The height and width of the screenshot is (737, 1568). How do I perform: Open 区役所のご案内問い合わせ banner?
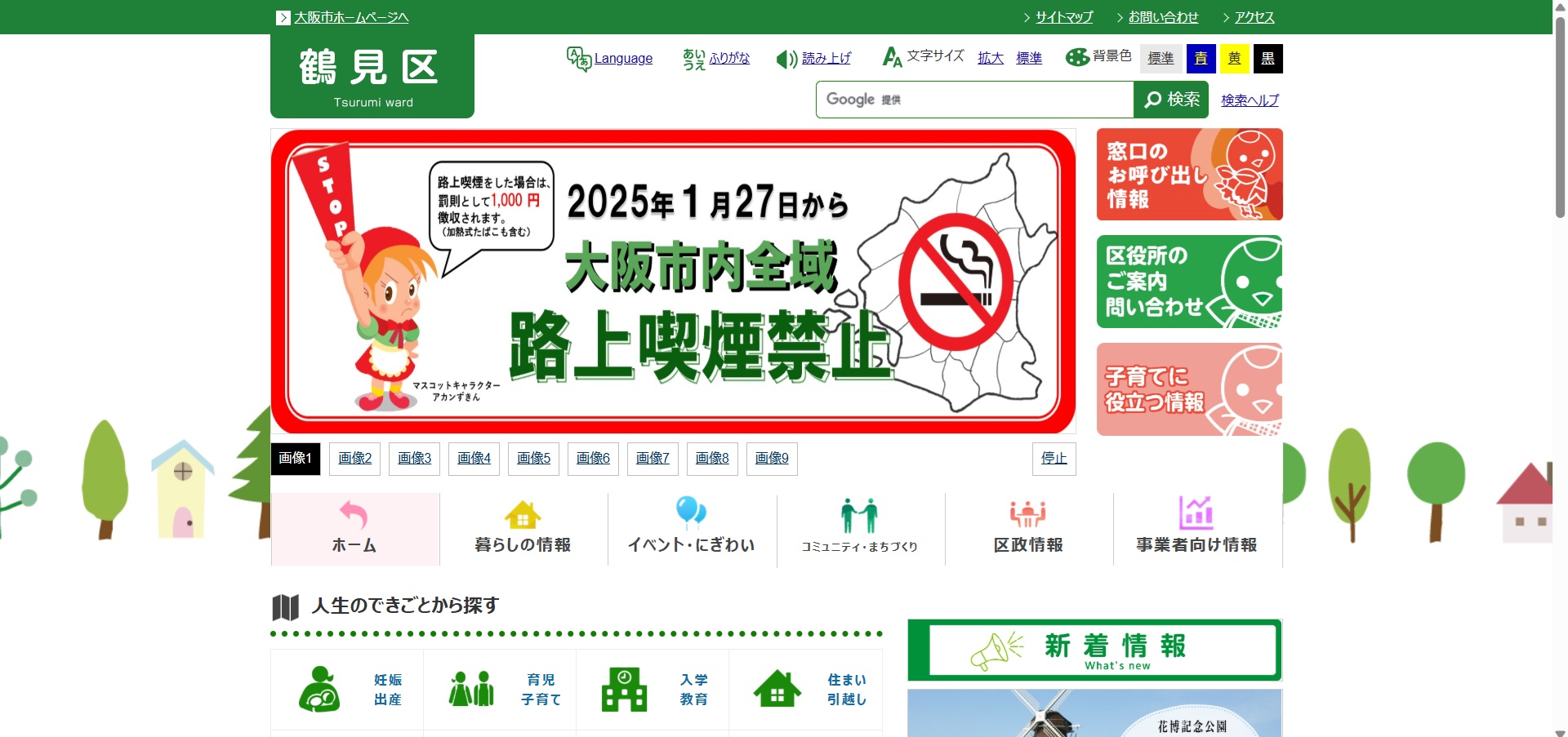pos(1190,282)
